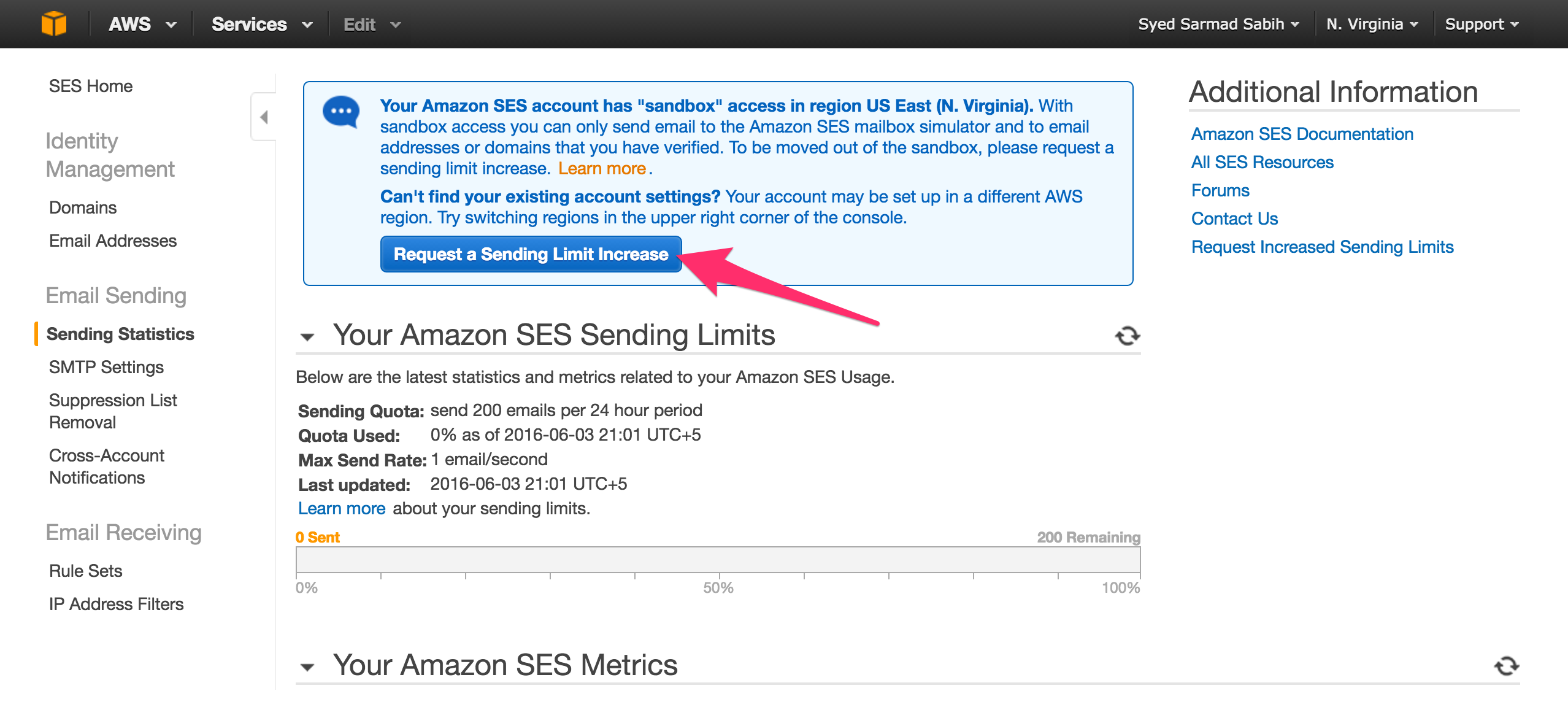Refresh the SES Metrics section

pos(1506,666)
